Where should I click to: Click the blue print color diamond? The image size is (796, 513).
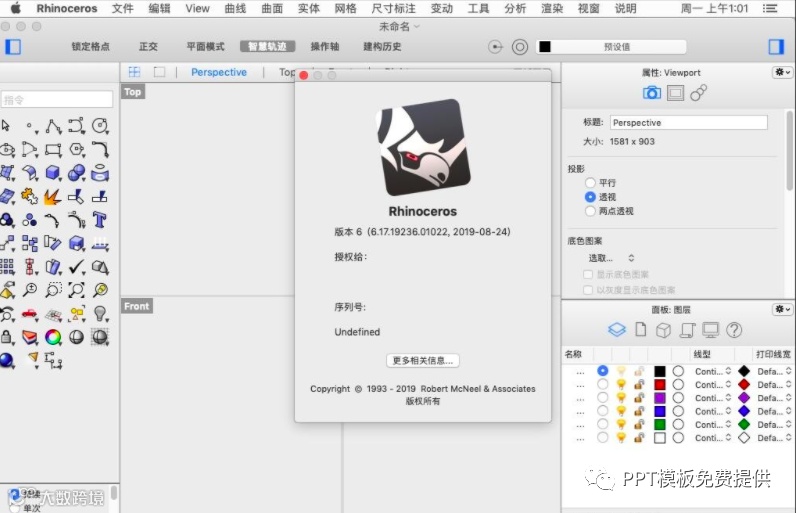[744, 411]
